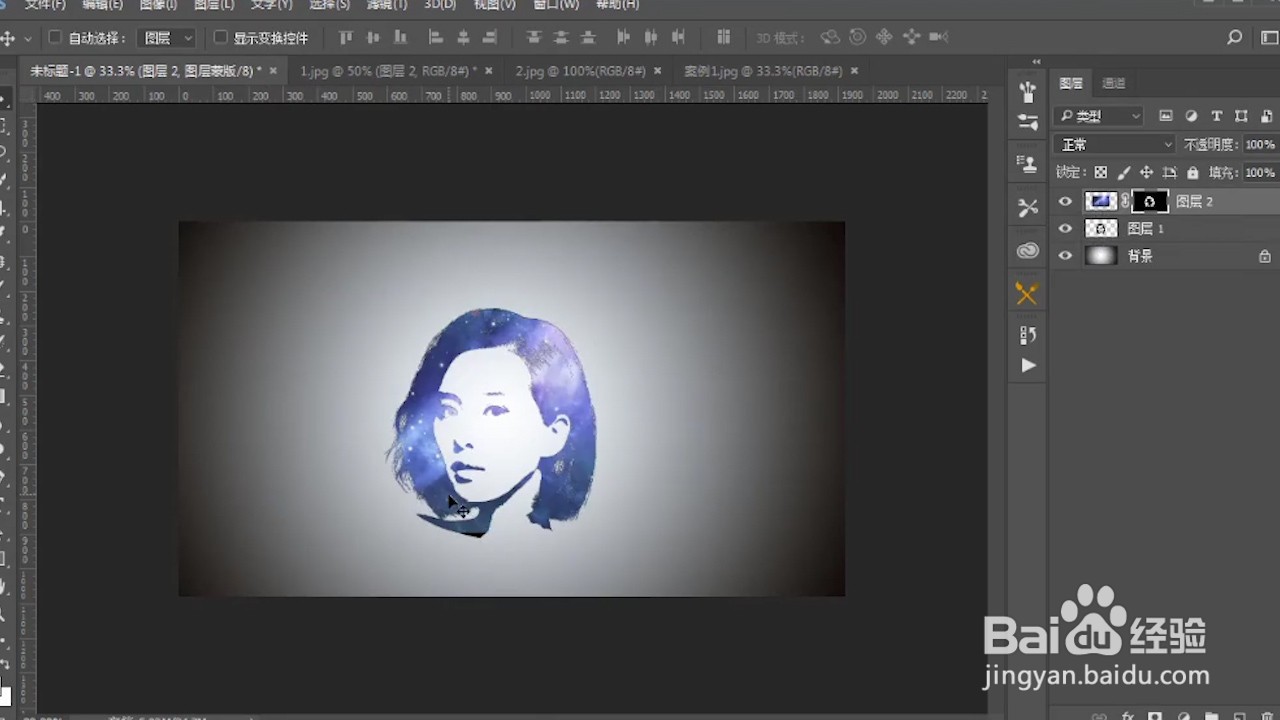Filter layers by pixel layer icon
This screenshot has width=1280, height=720.
(1166, 116)
